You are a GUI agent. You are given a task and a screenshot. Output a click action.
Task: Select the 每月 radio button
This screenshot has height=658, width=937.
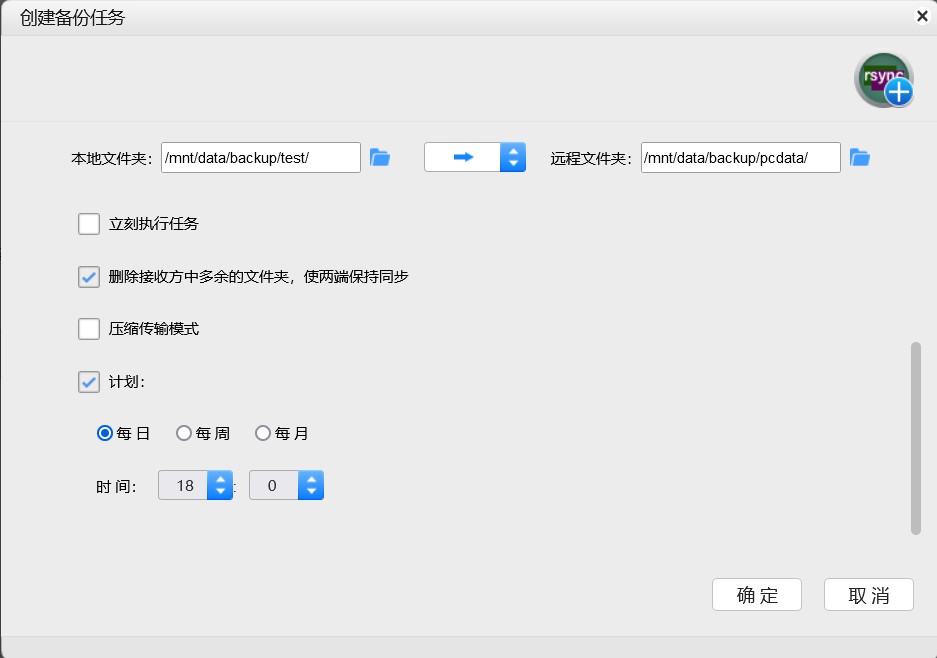tap(262, 433)
